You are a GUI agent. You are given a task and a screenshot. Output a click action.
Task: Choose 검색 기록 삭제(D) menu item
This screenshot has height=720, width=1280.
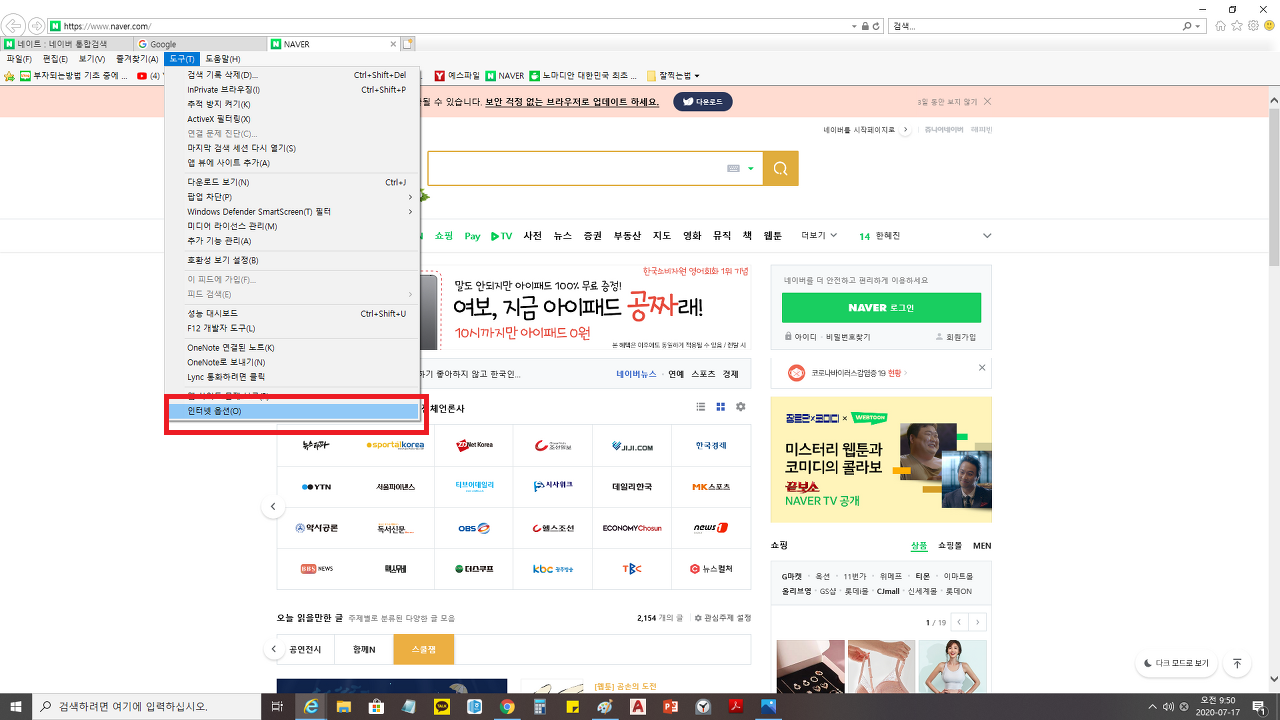(292, 75)
